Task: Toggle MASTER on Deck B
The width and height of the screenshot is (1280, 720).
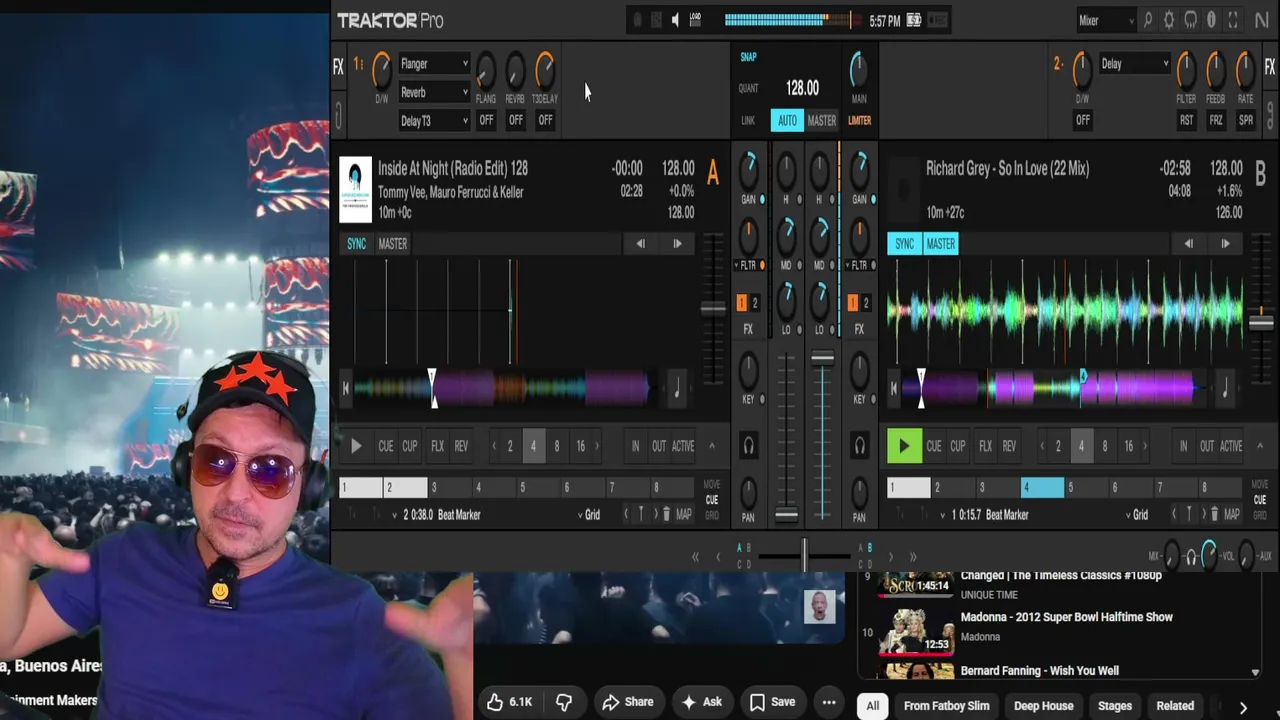Action: [x=940, y=243]
